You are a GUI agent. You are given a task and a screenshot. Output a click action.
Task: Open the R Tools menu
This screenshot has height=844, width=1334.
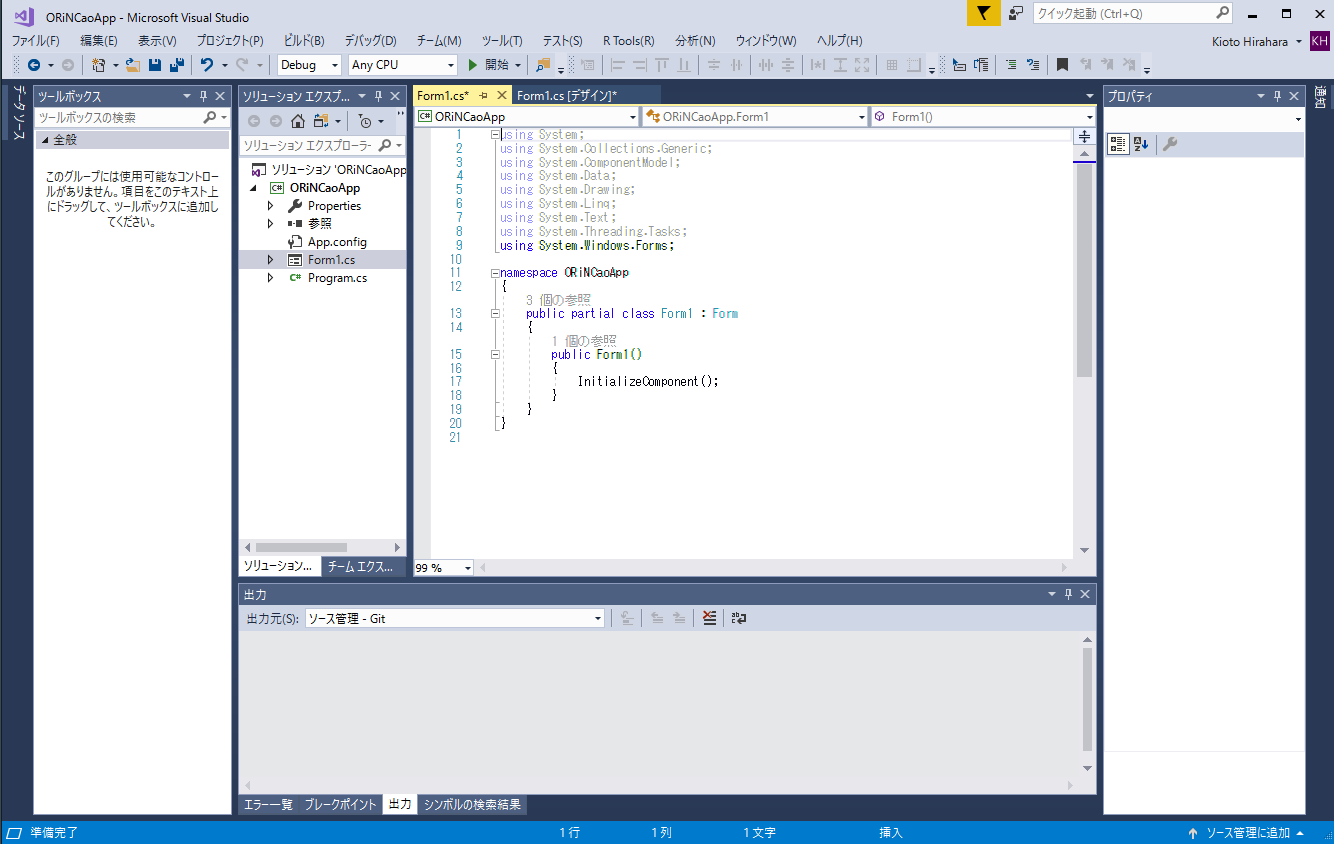coord(628,41)
